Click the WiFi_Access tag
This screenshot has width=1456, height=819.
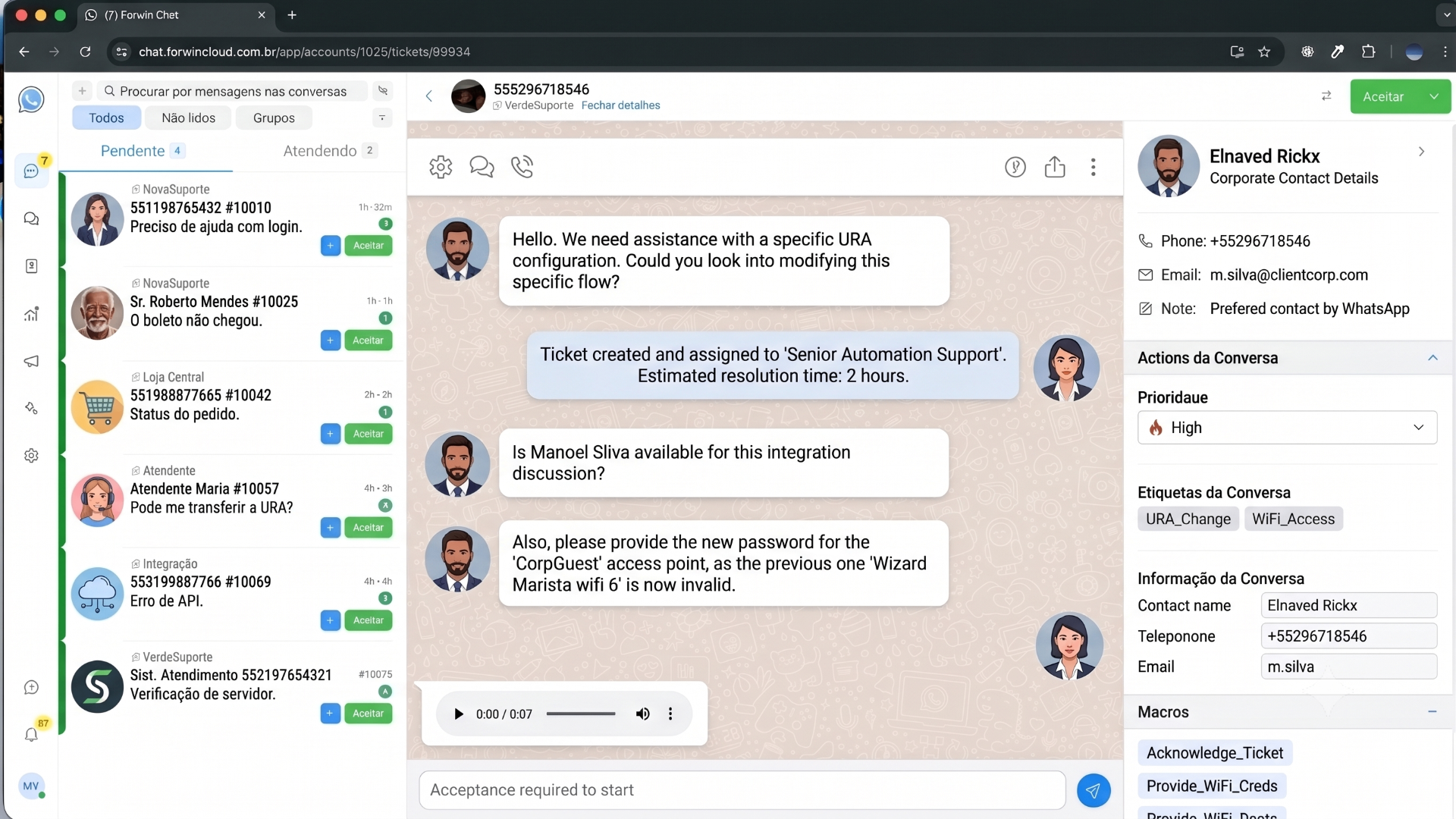tap(1293, 519)
